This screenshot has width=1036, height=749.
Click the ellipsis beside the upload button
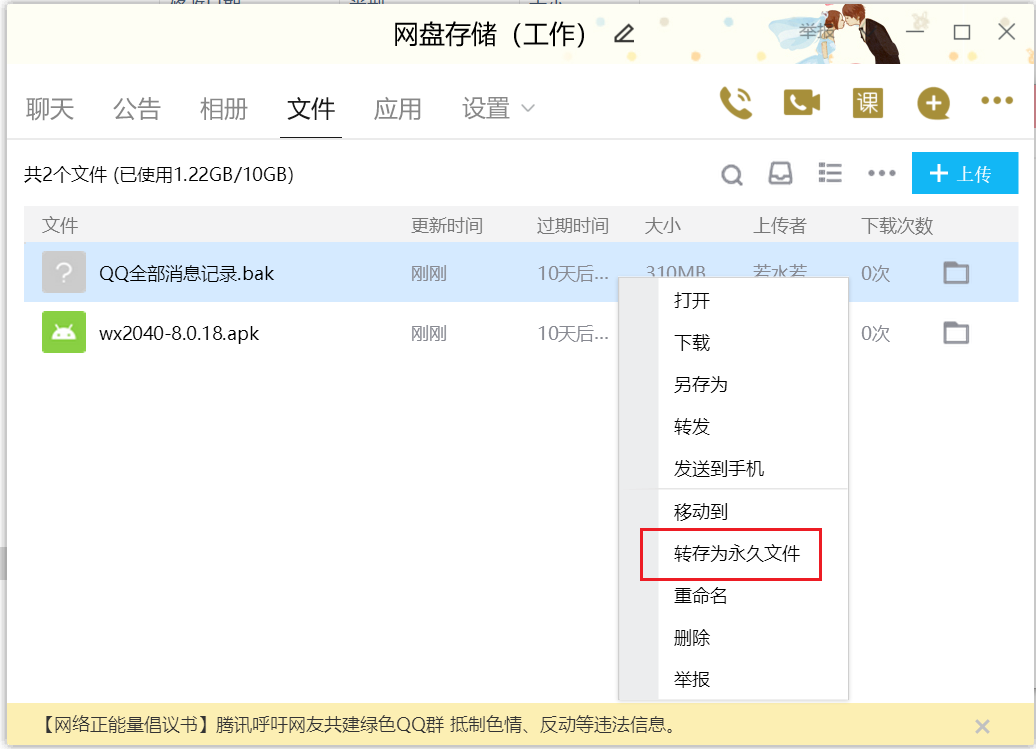click(x=881, y=173)
